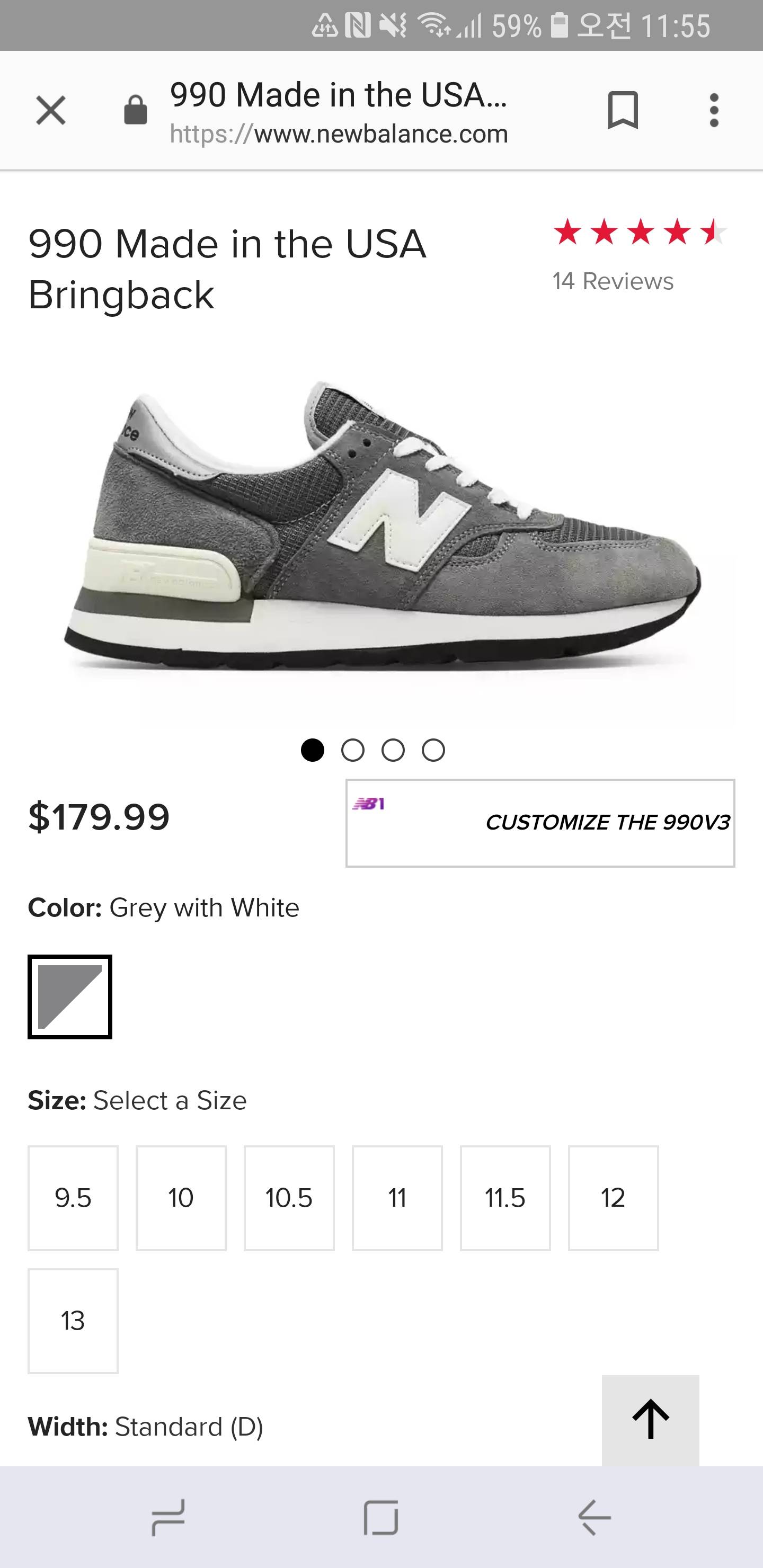The image size is (763, 1568).
Task: Choose shoe size 12
Action: click(x=613, y=1198)
